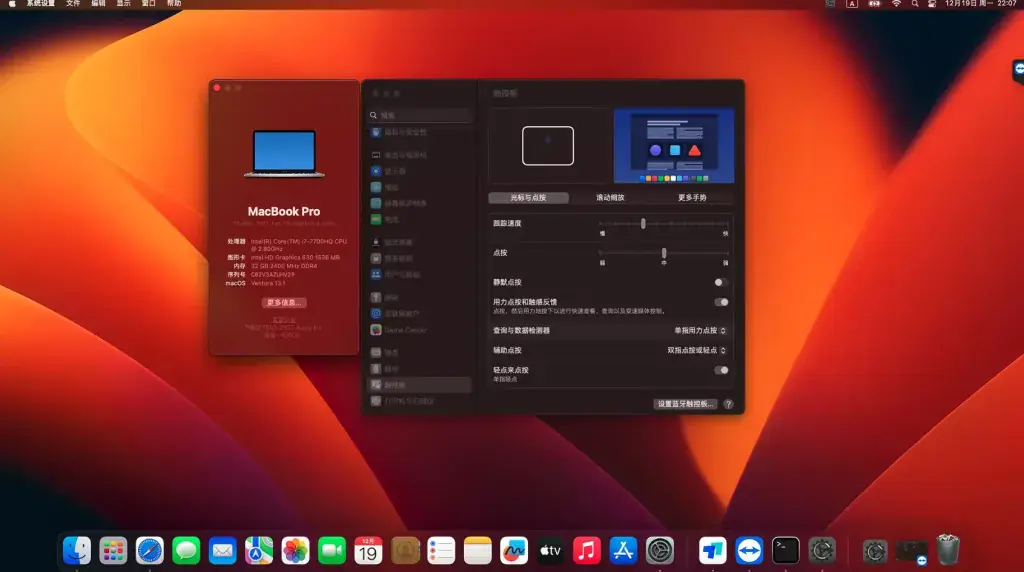Launch Safari from the Dock
The image size is (1024, 572).
[x=150, y=550]
